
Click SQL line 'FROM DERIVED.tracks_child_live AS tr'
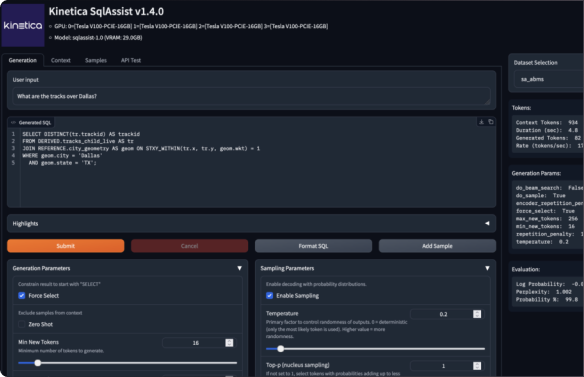click(78, 141)
